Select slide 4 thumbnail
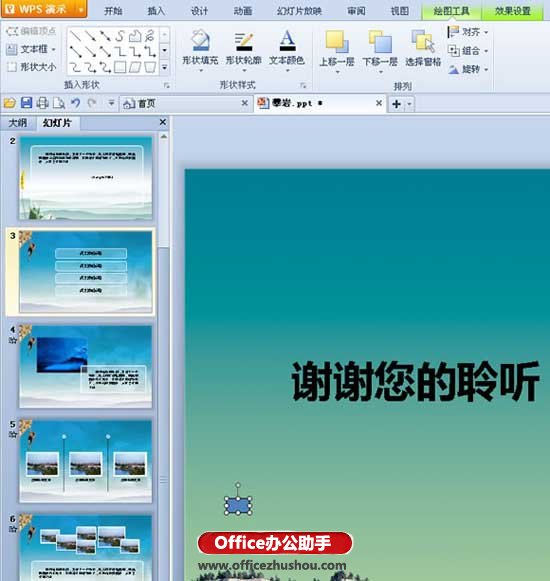550x581 pixels. point(85,366)
